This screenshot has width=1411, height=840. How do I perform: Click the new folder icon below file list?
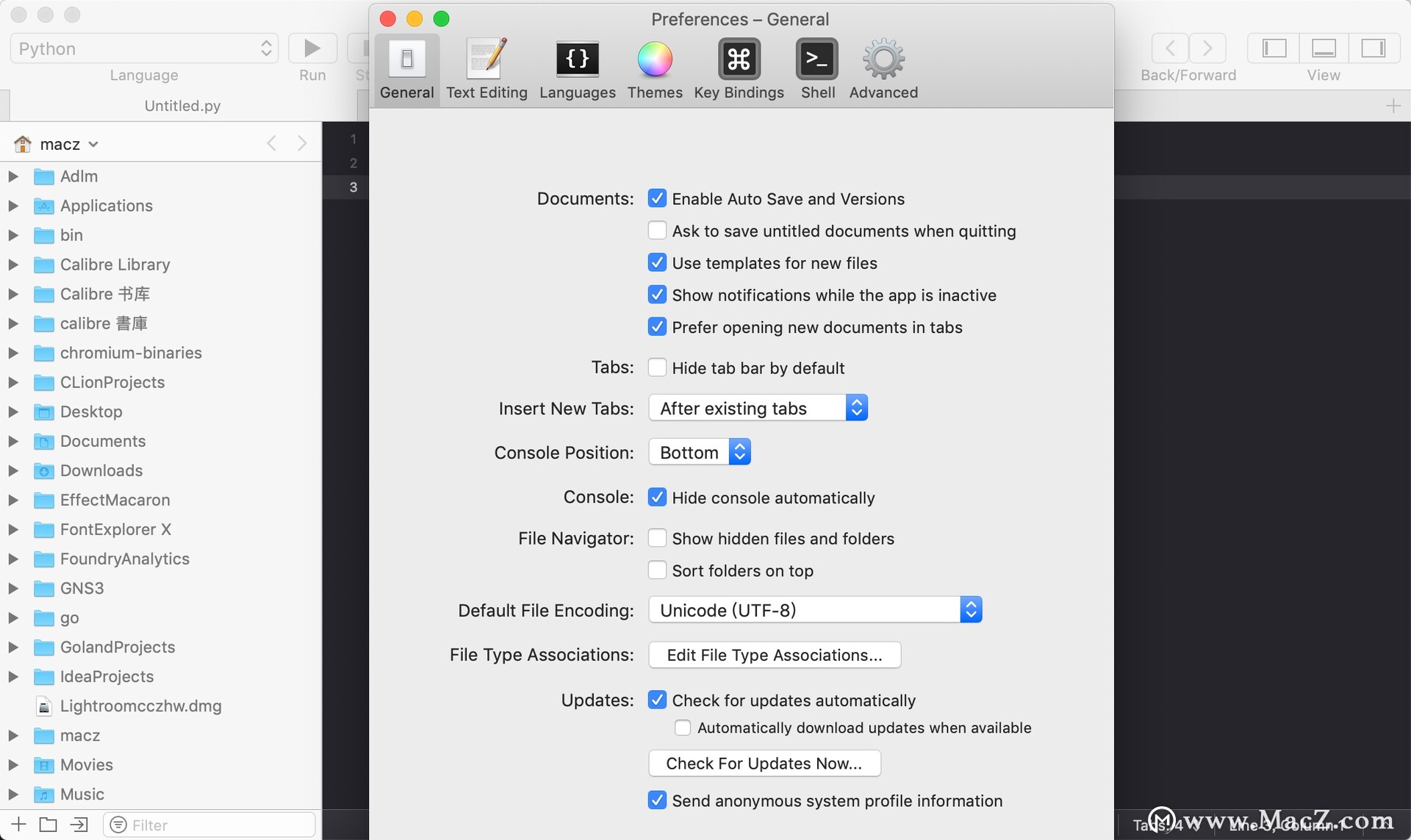(x=49, y=825)
